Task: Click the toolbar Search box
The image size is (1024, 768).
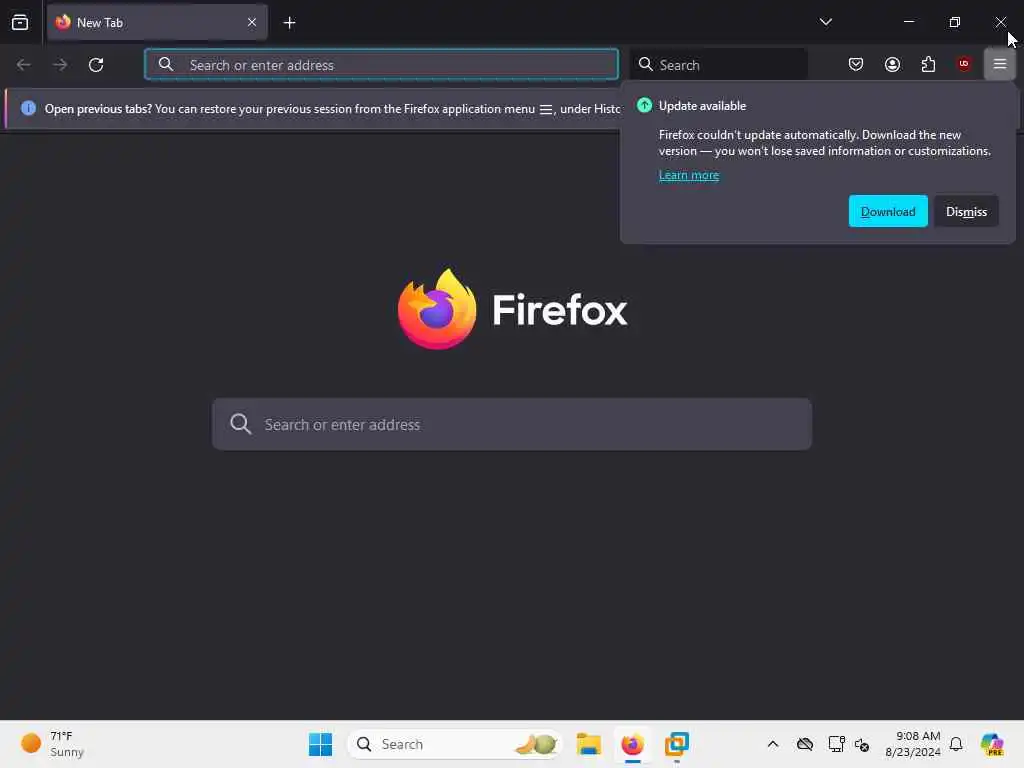Action: [x=719, y=65]
